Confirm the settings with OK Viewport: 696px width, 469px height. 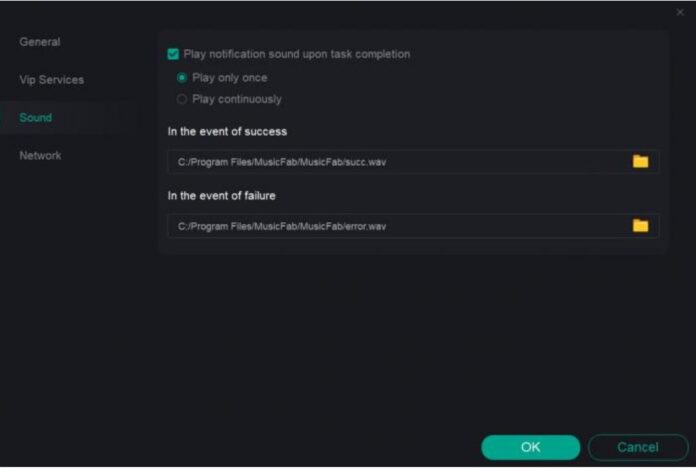[x=530, y=447]
